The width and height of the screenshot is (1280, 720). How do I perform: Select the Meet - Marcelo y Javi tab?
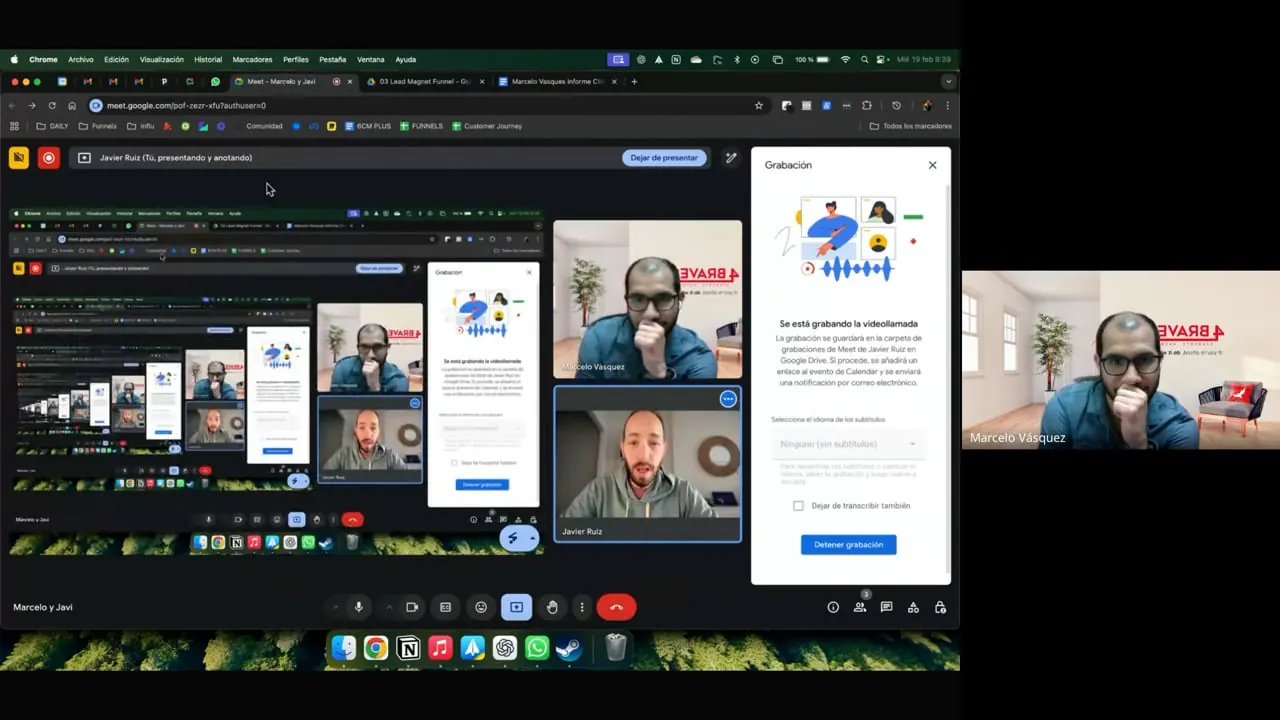[290, 81]
